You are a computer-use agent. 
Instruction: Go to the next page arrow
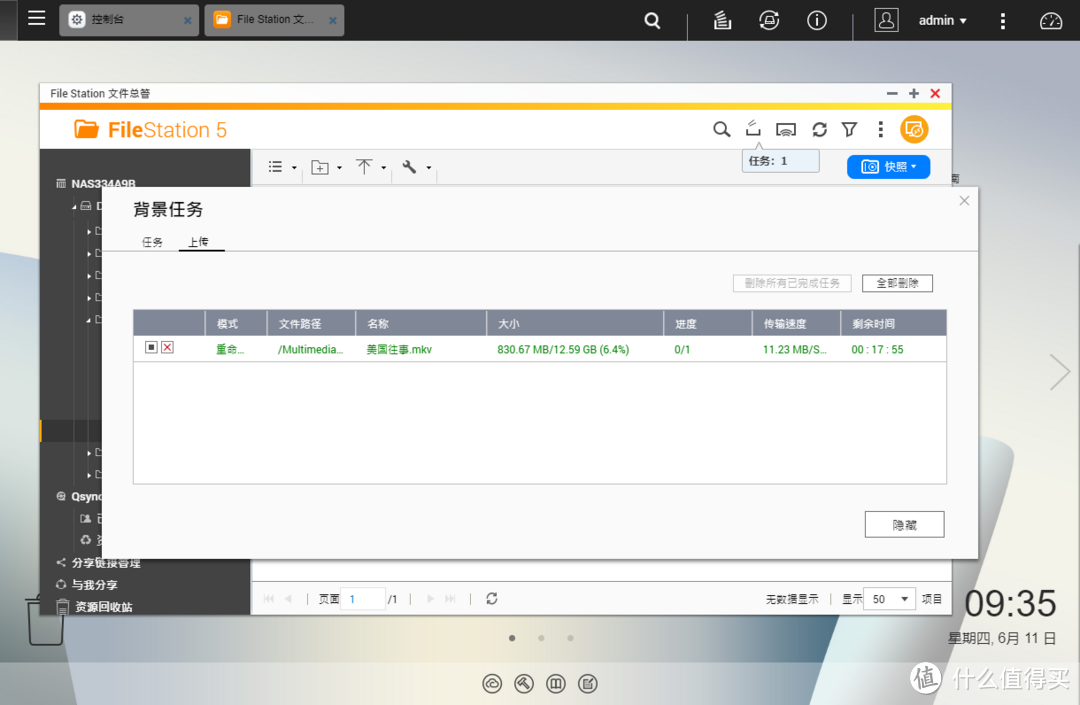(x=430, y=599)
